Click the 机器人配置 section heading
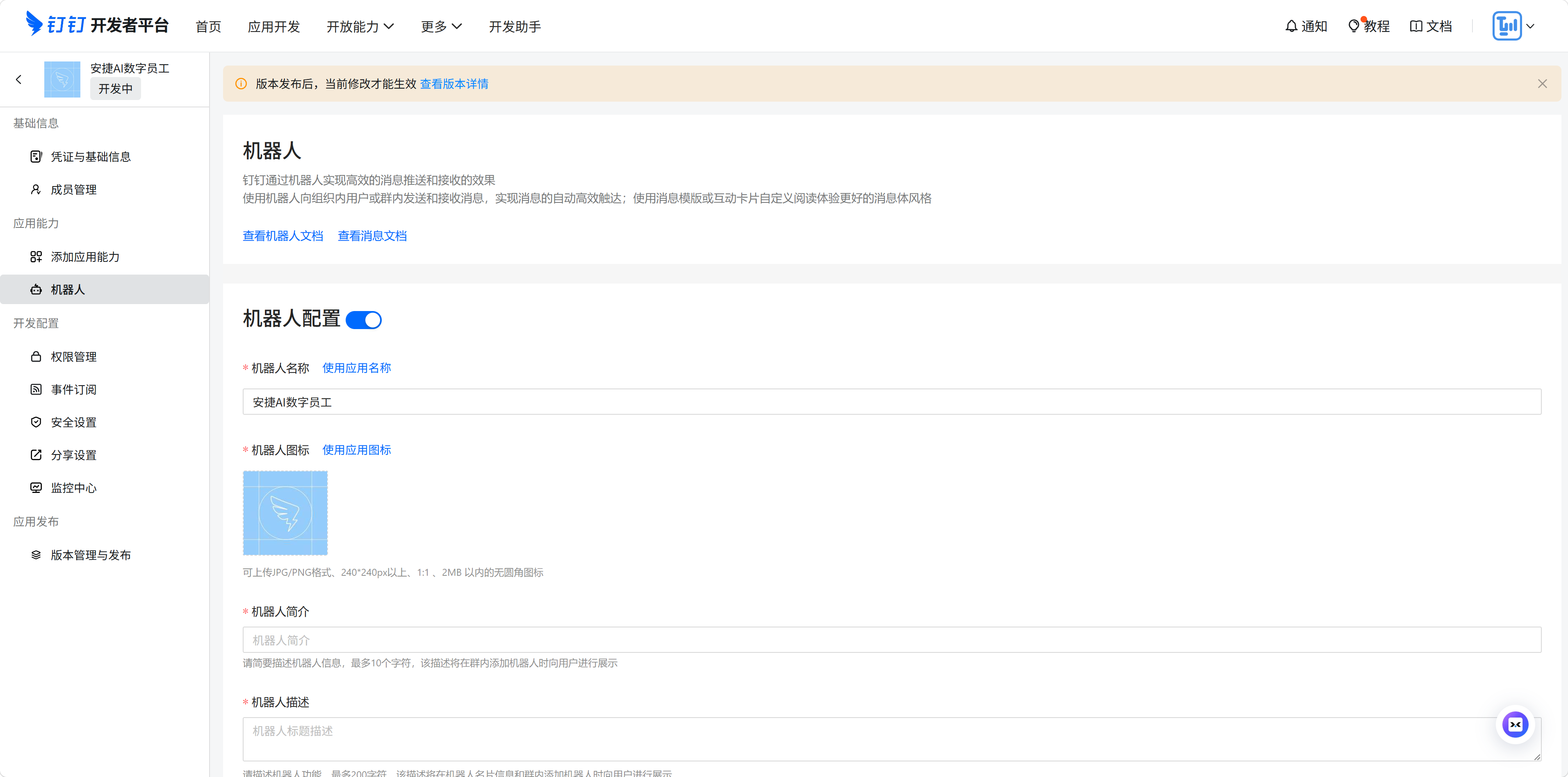The width and height of the screenshot is (1568, 777). (x=292, y=319)
